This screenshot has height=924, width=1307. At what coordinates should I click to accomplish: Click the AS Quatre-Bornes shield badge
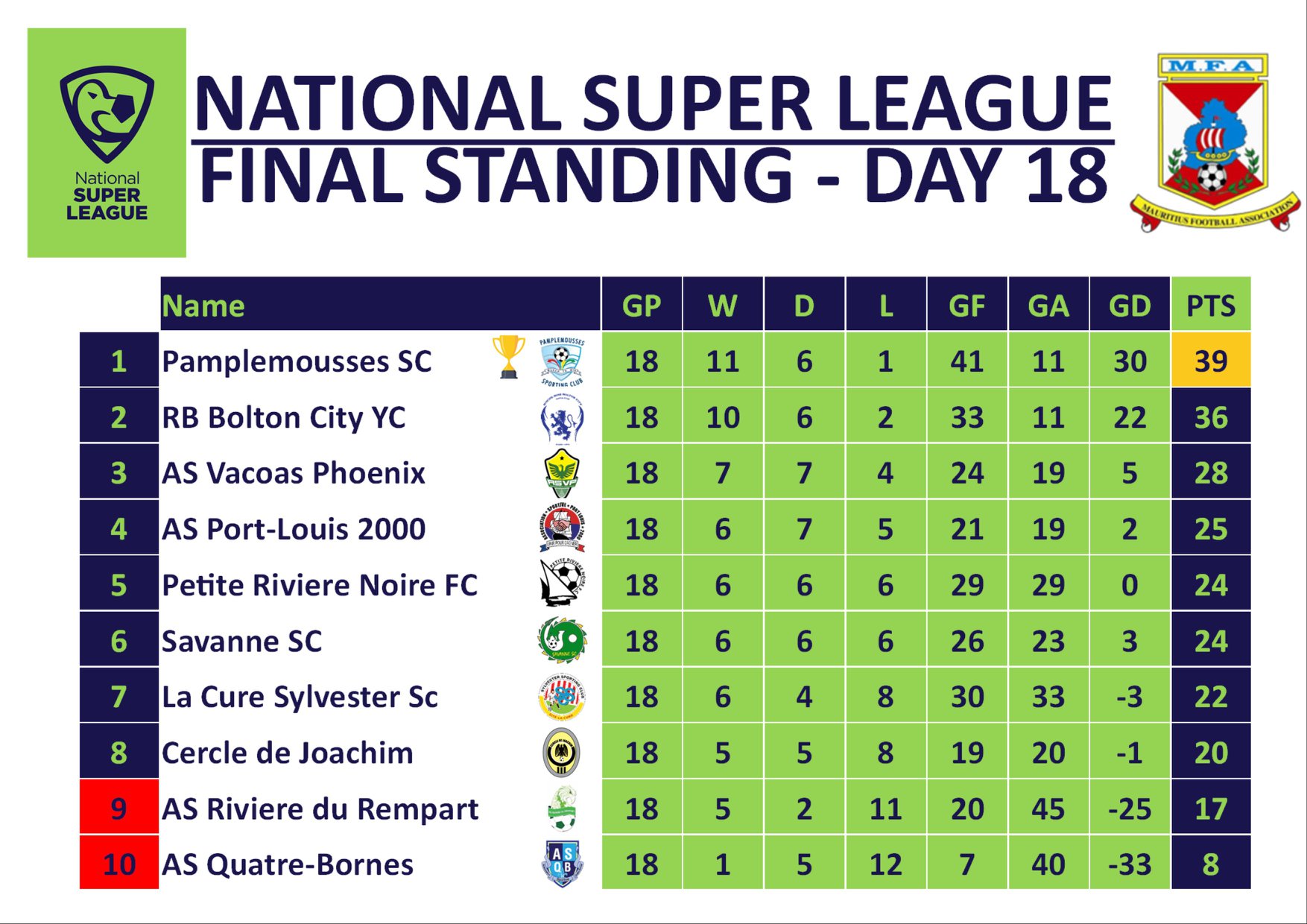pyautogui.click(x=562, y=864)
